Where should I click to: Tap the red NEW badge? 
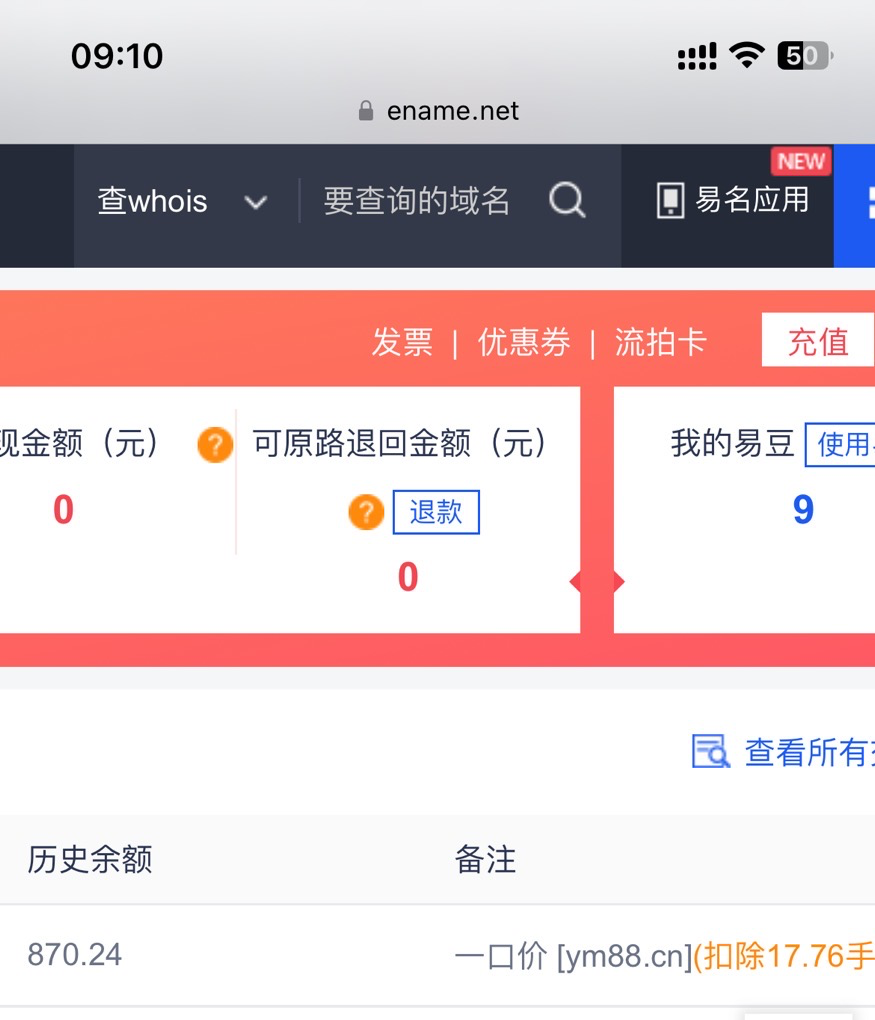801,162
